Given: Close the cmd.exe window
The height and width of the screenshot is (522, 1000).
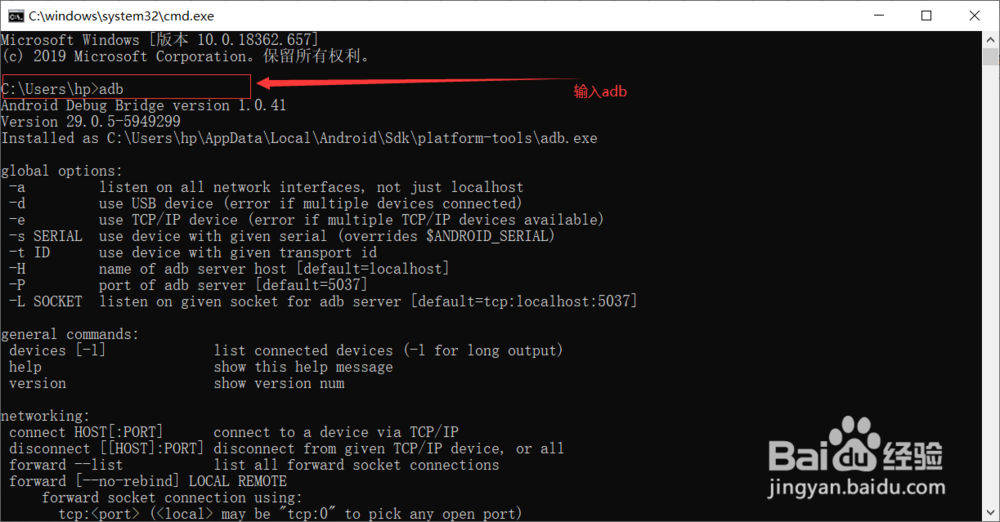Looking at the screenshot, I should pyautogui.click(x=974, y=16).
